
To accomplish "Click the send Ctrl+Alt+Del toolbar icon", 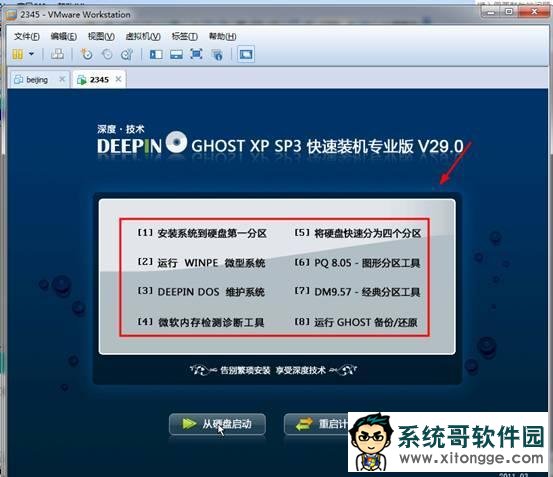I will pos(57,54).
